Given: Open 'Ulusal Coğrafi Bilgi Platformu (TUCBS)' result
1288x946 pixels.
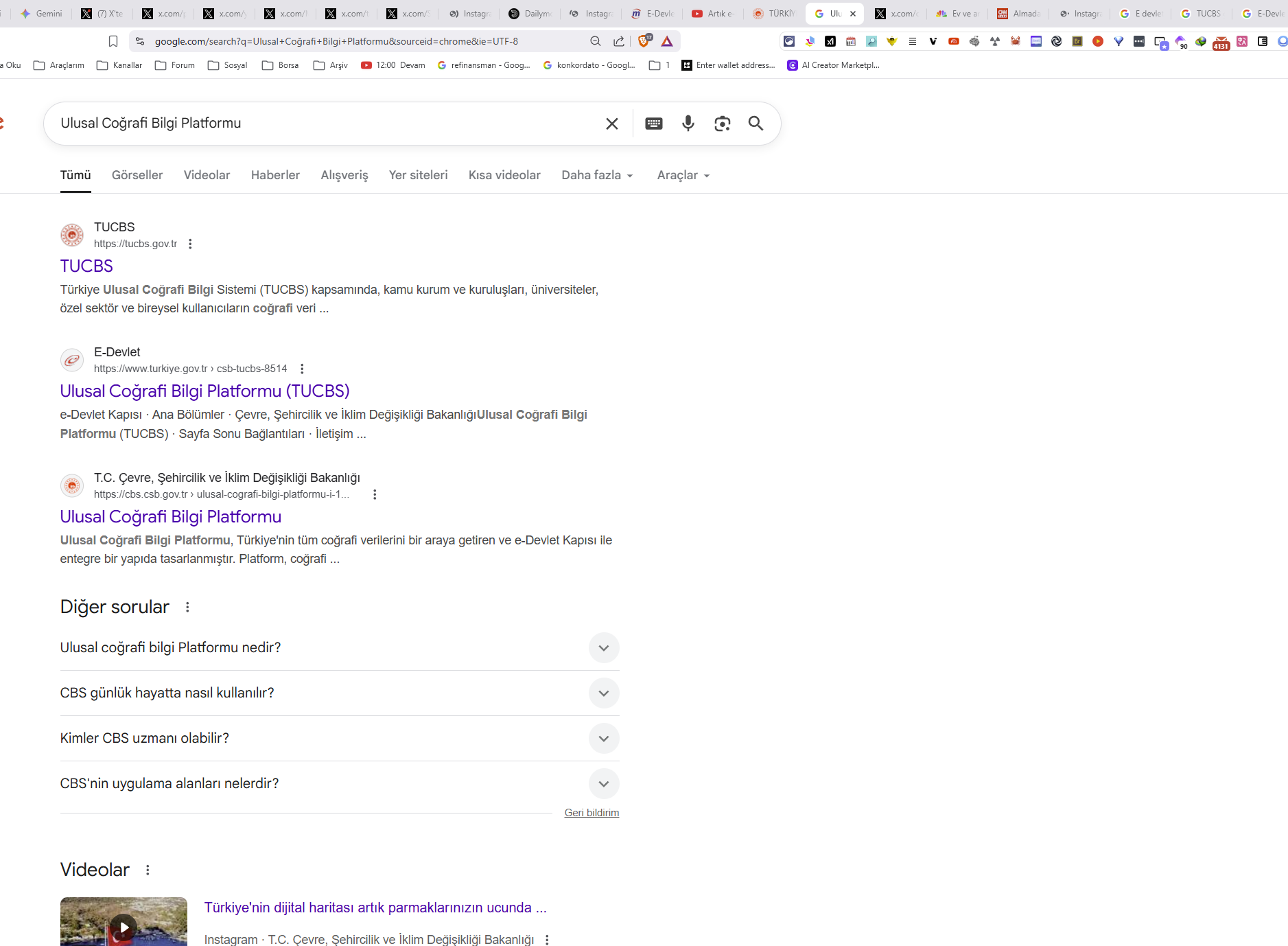Looking at the screenshot, I should pyautogui.click(x=204, y=391).
